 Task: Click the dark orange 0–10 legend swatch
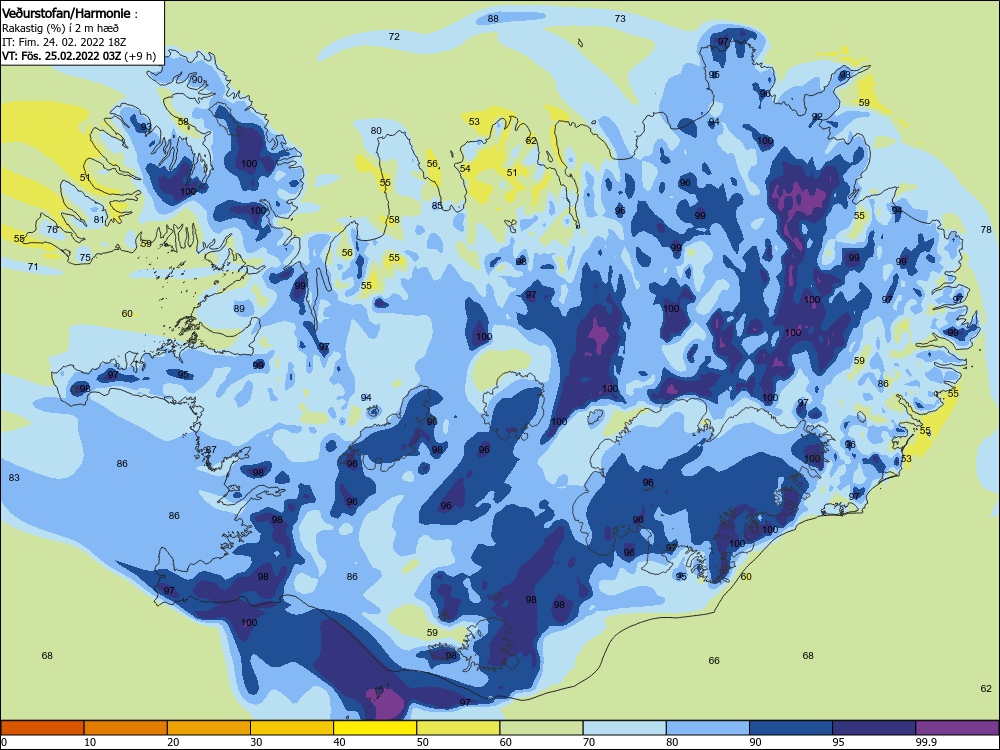coord(42,728)
